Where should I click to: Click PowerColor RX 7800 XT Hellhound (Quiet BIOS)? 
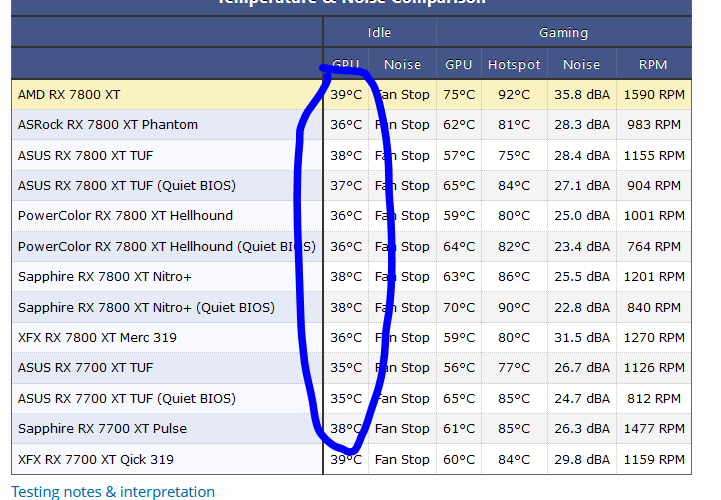pyautogui.click(x=167, y=247)
